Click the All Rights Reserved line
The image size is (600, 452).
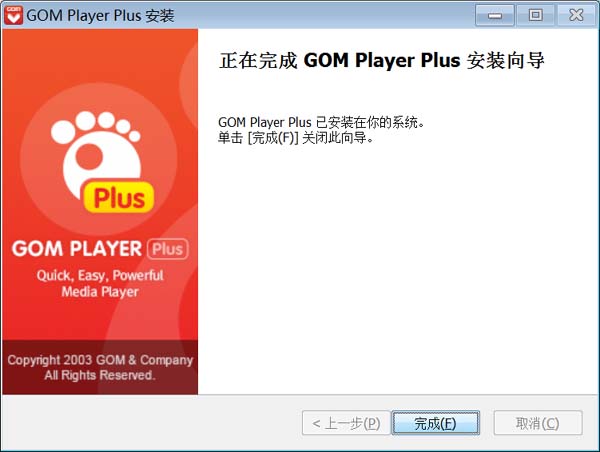(x=100, y=375)
